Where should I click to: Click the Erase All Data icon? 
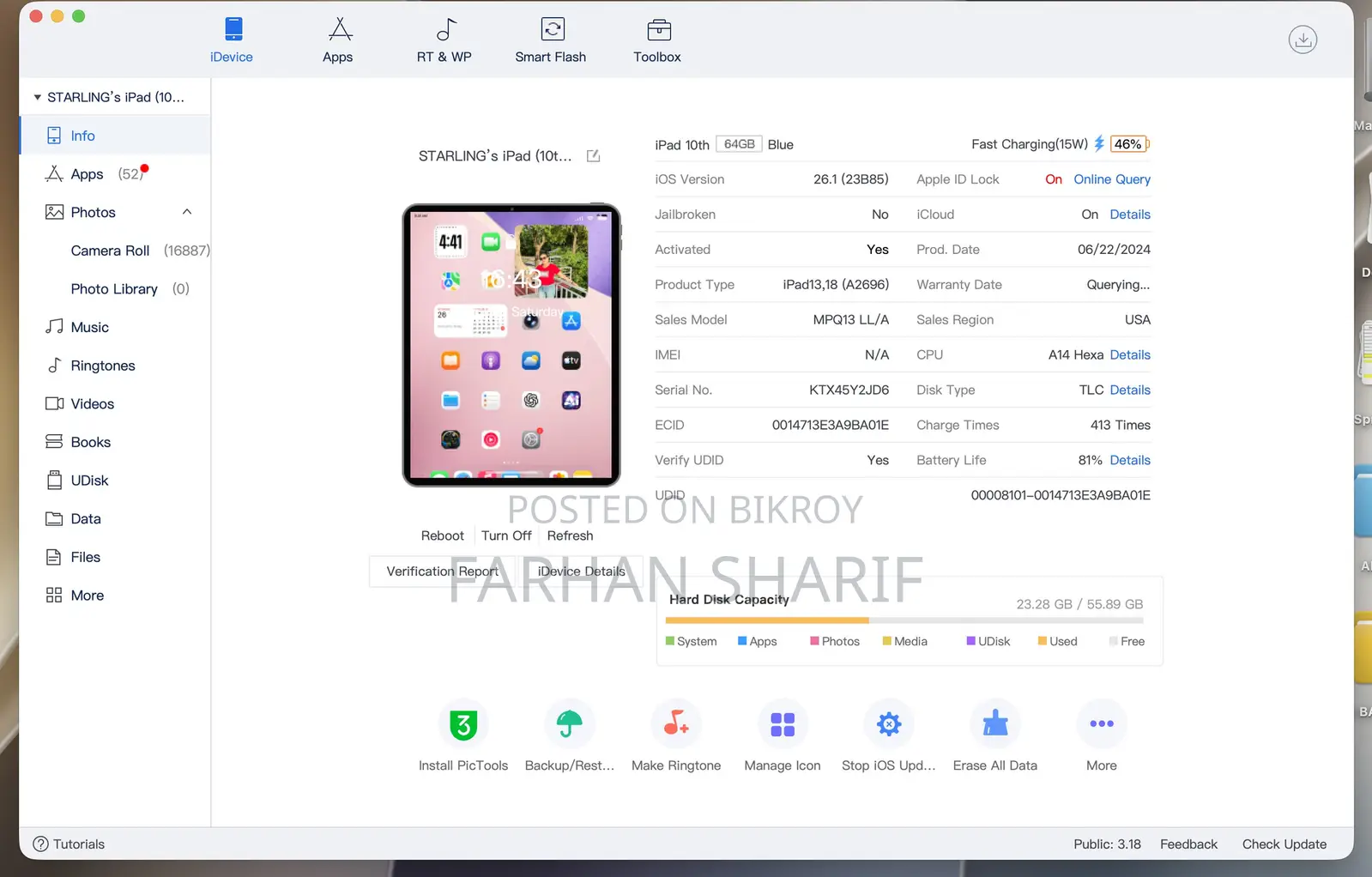[995, 724]
